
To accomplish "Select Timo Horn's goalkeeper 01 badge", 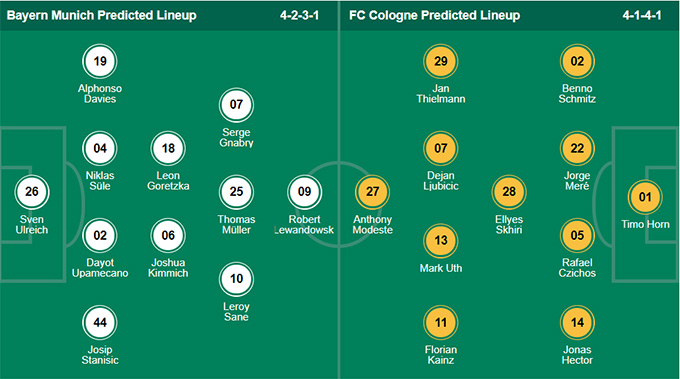I will point(645,197).
